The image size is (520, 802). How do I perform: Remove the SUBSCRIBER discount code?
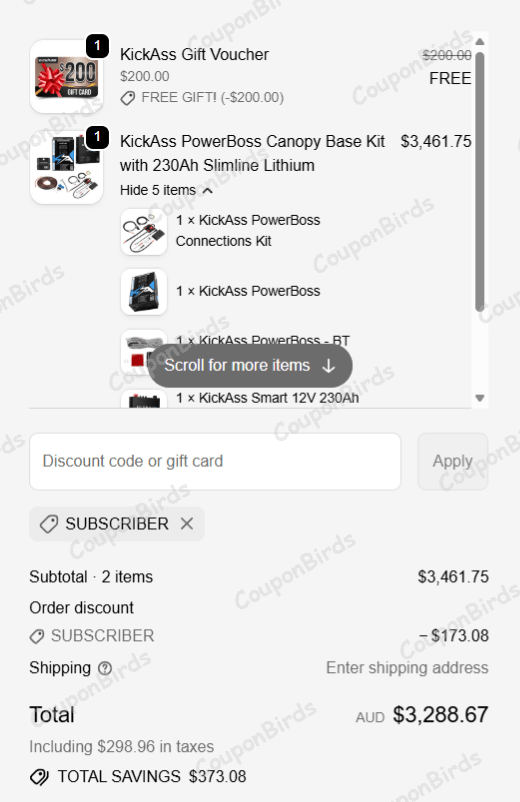point(187,523)
